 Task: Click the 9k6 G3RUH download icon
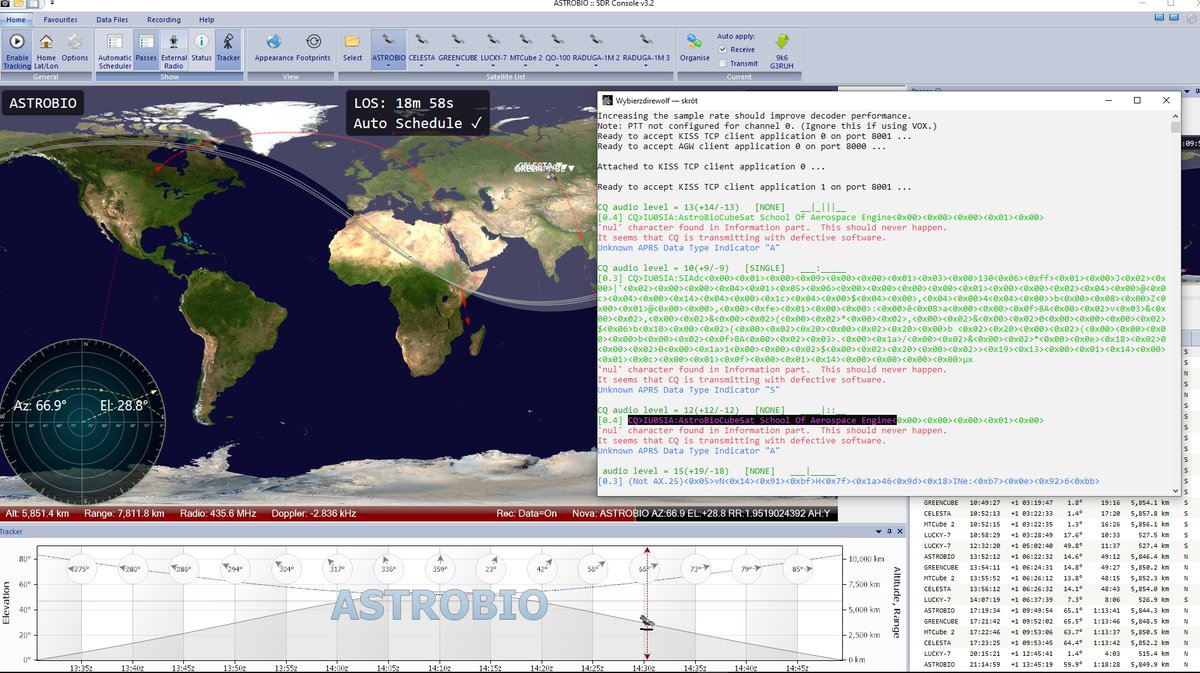pos(782,41)
